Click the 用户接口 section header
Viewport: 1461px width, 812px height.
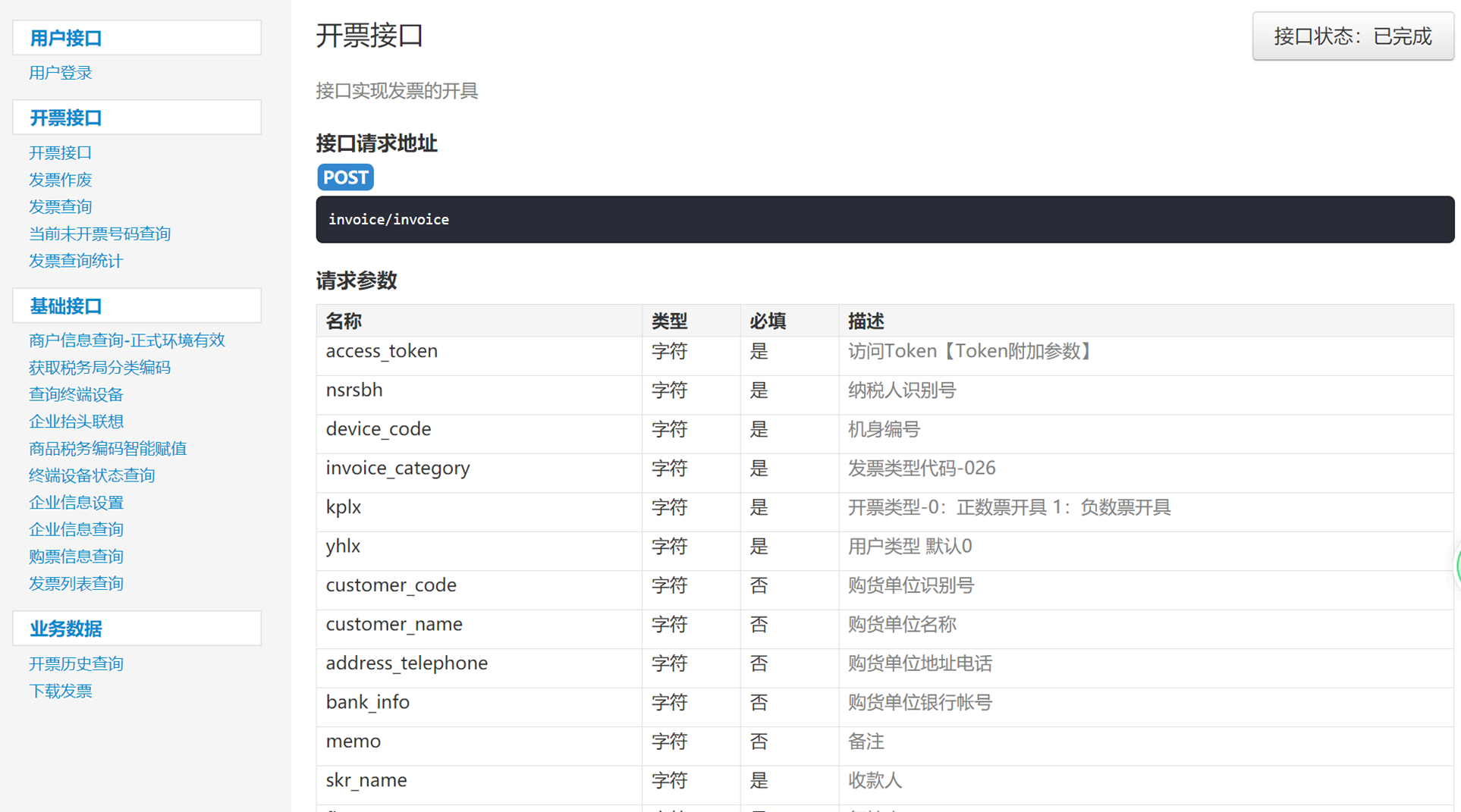coord(66,38)
